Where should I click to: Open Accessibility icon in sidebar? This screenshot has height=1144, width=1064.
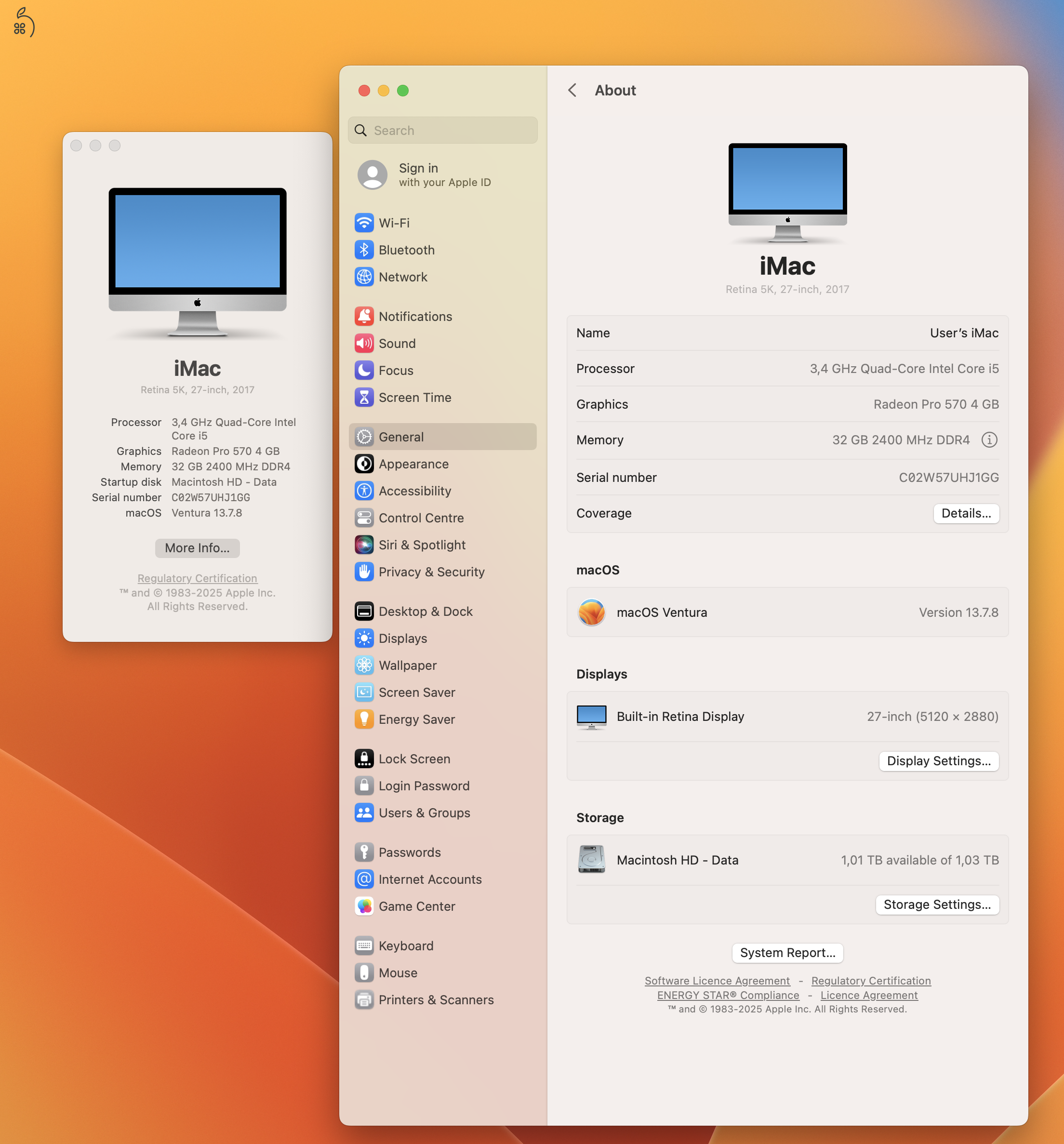[364, 491]
